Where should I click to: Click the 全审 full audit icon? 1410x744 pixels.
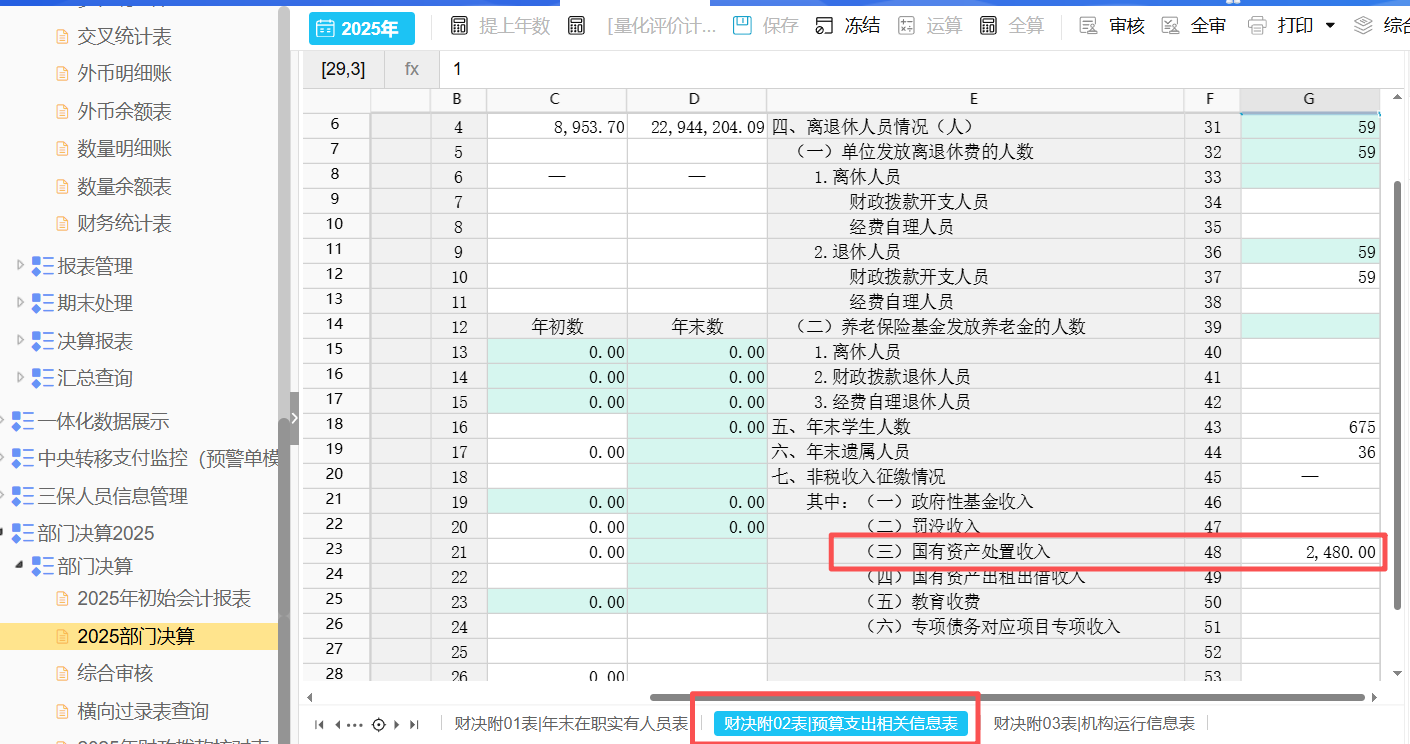[1170, 26]
